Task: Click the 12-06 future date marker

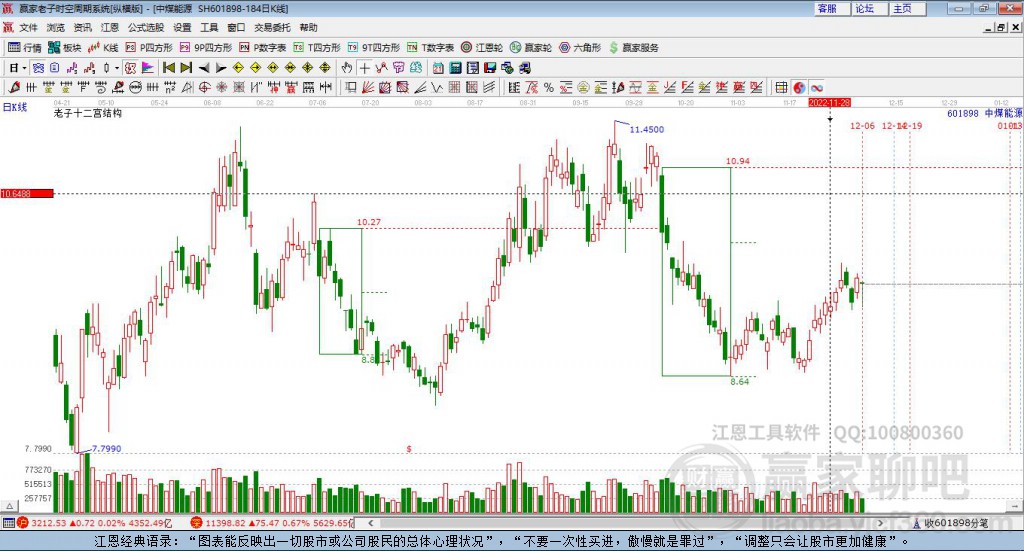Action: click(862, 126)
